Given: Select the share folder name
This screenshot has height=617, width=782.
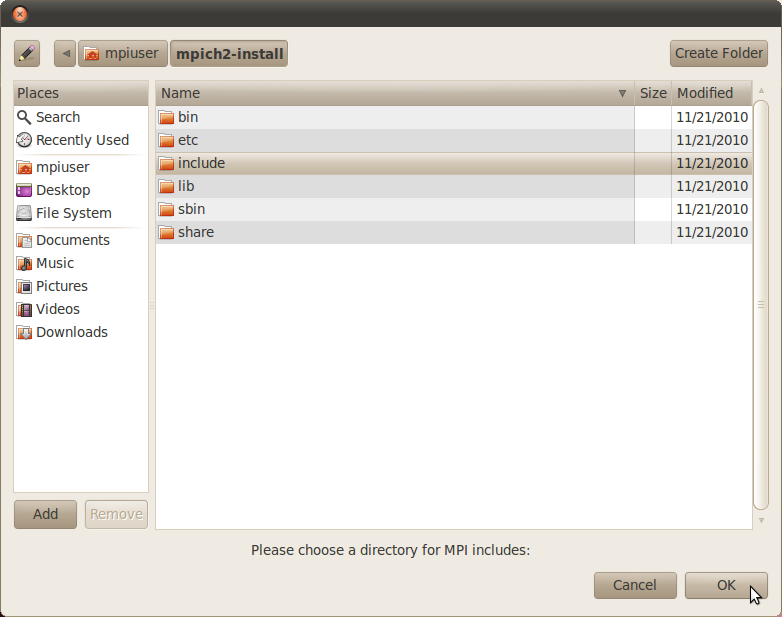Looking at the screenshot, I should click(196, 232).
